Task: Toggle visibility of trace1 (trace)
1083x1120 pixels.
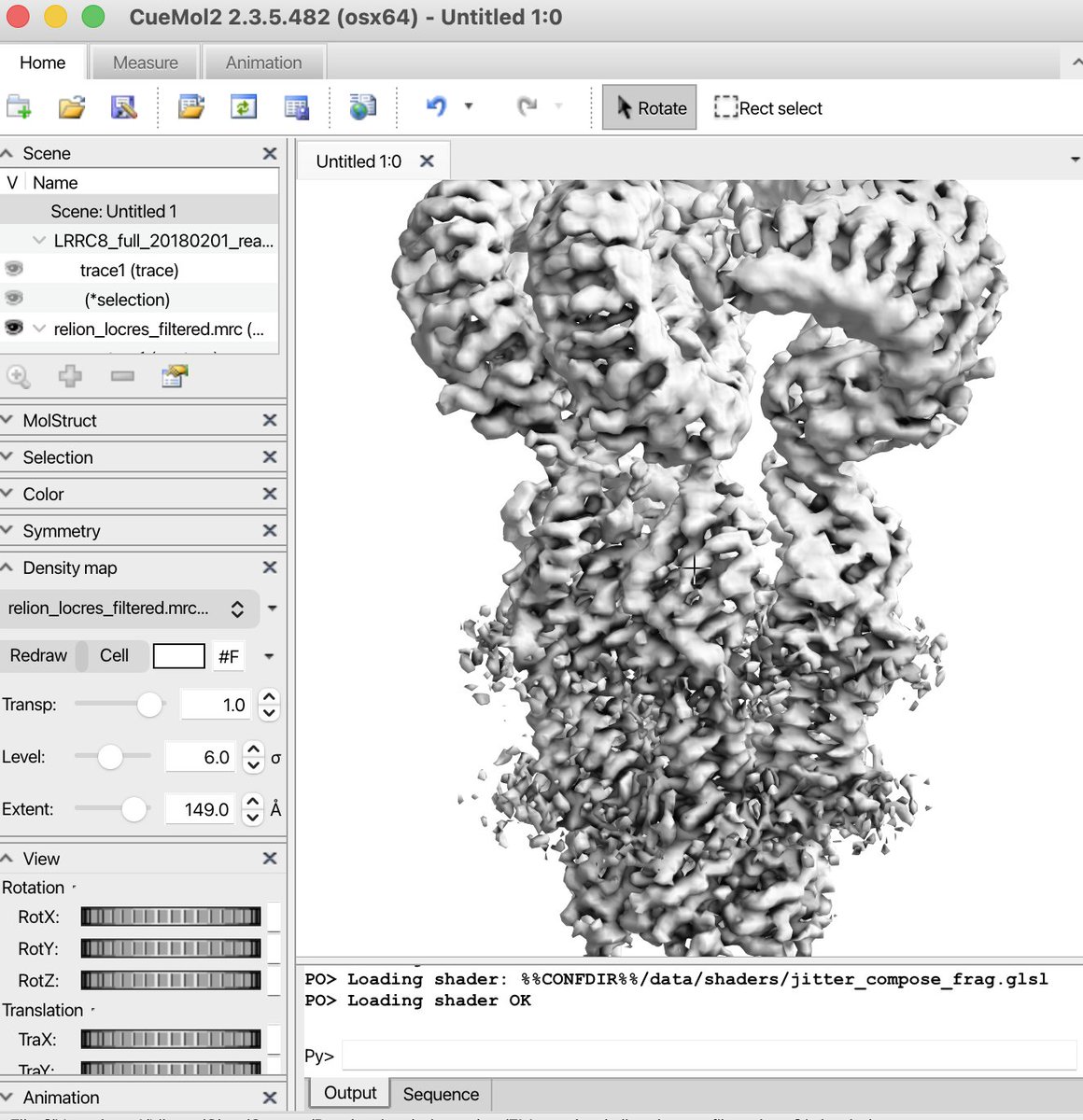Action: coord(13,269)
